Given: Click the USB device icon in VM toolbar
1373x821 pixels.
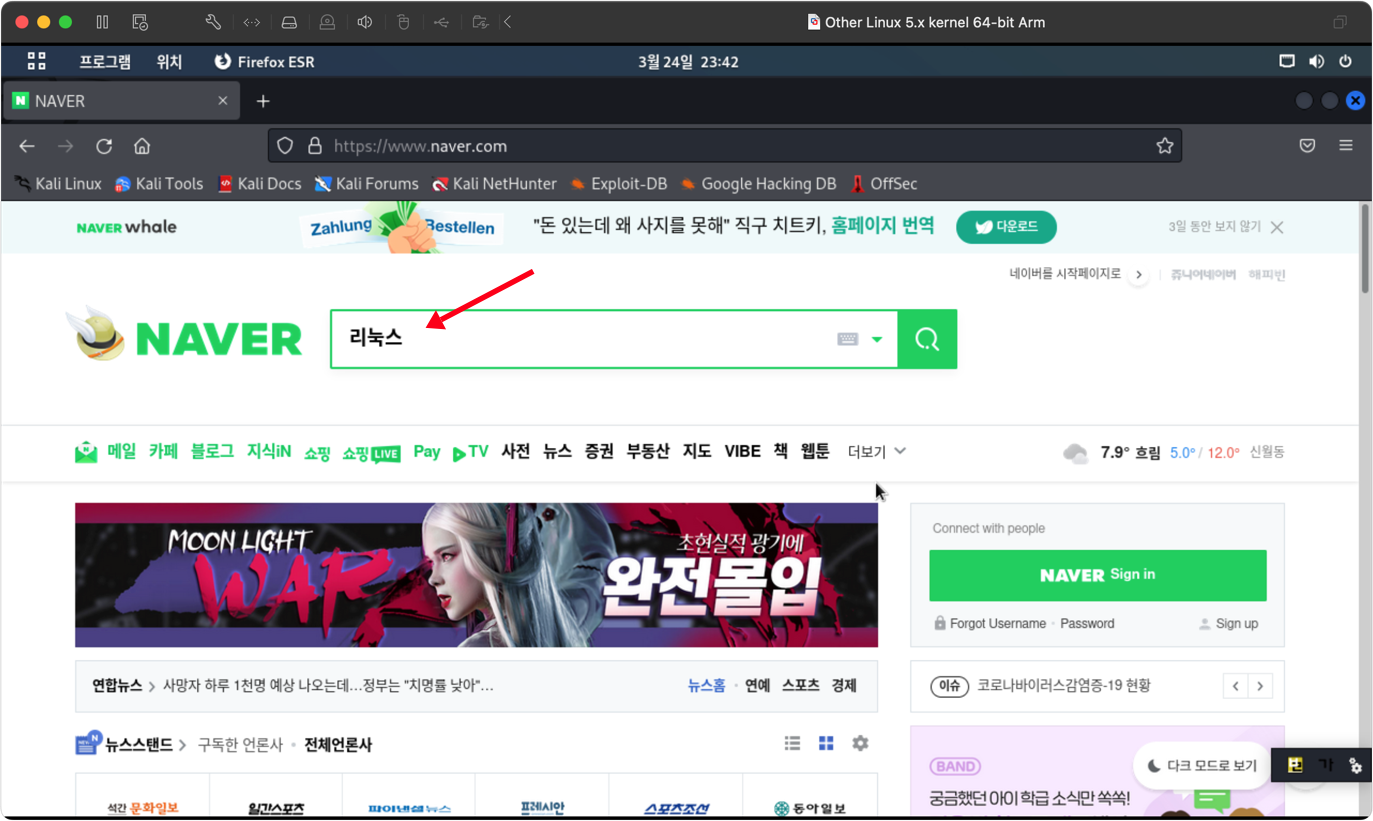Looking at the screenshot, I should (441, 22).
